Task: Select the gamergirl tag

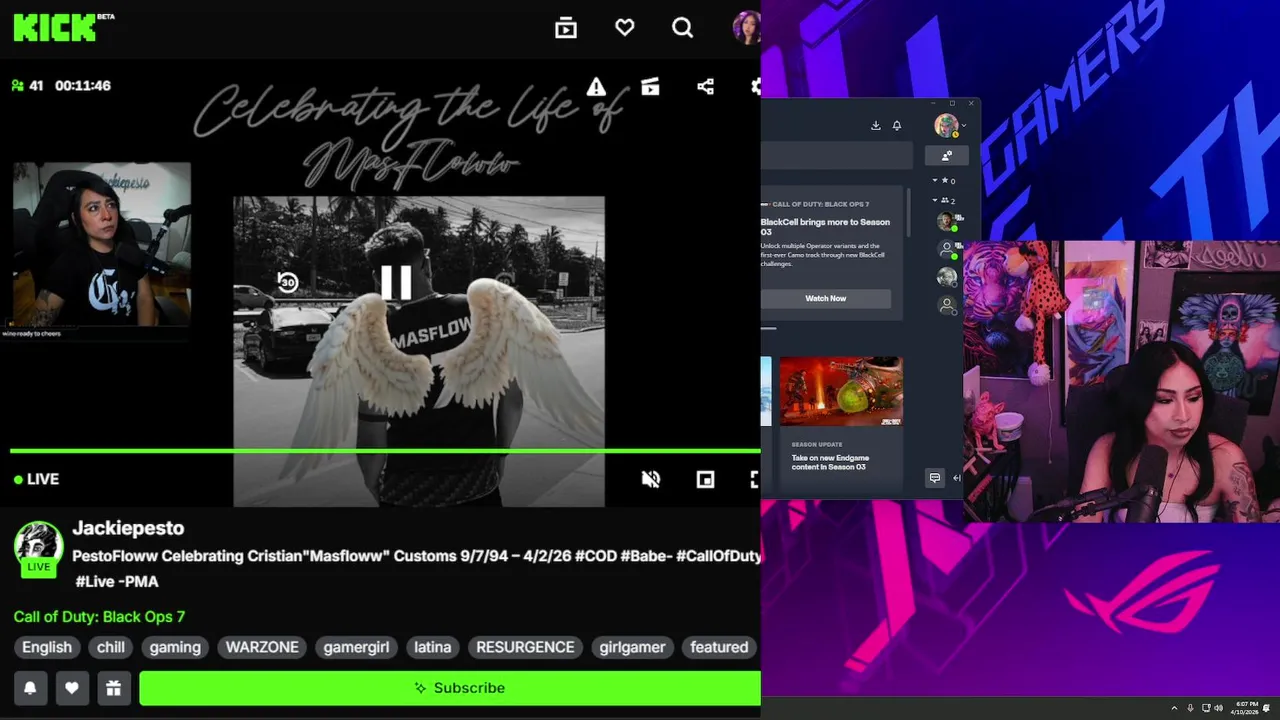Action: [x=356, y=647]
